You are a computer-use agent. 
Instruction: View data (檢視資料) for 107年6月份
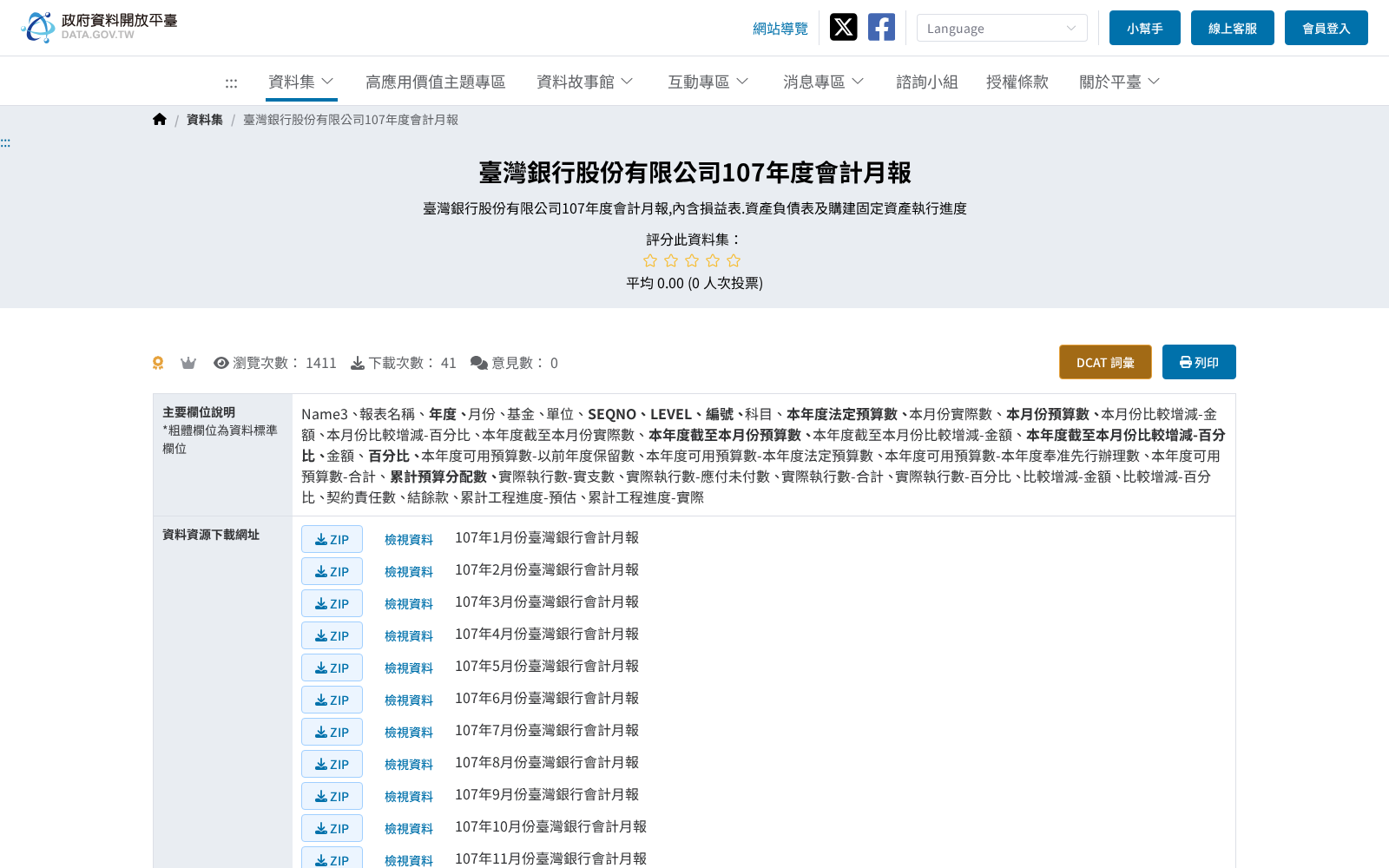[409, 700]
